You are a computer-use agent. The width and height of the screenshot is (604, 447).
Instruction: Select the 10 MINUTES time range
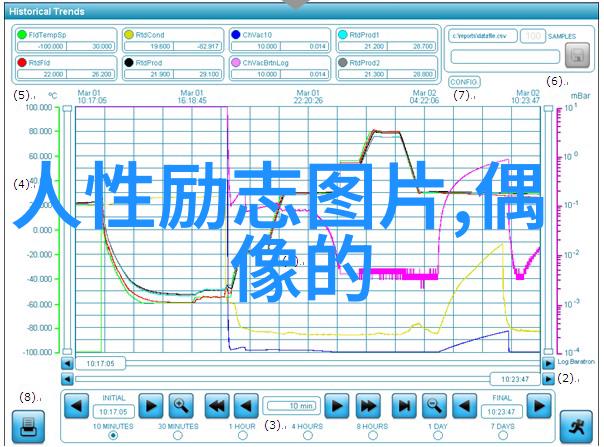click(113, 435)
